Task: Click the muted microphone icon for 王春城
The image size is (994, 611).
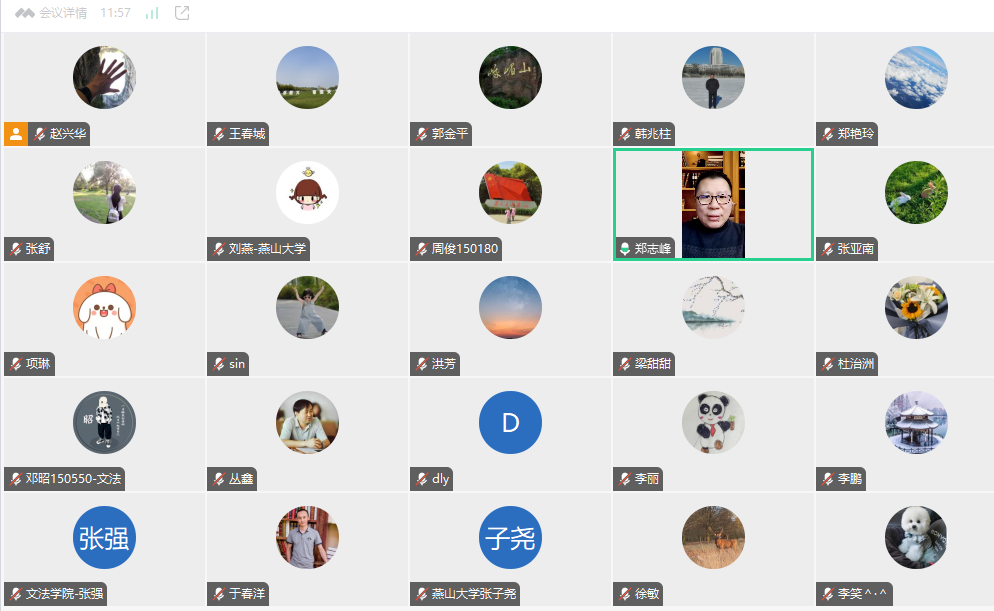Action: coord(219,134)
